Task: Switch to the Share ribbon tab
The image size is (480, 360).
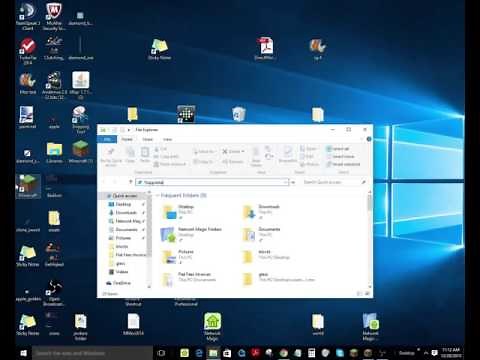Action: pyautogui.click(x=147, y=139)
